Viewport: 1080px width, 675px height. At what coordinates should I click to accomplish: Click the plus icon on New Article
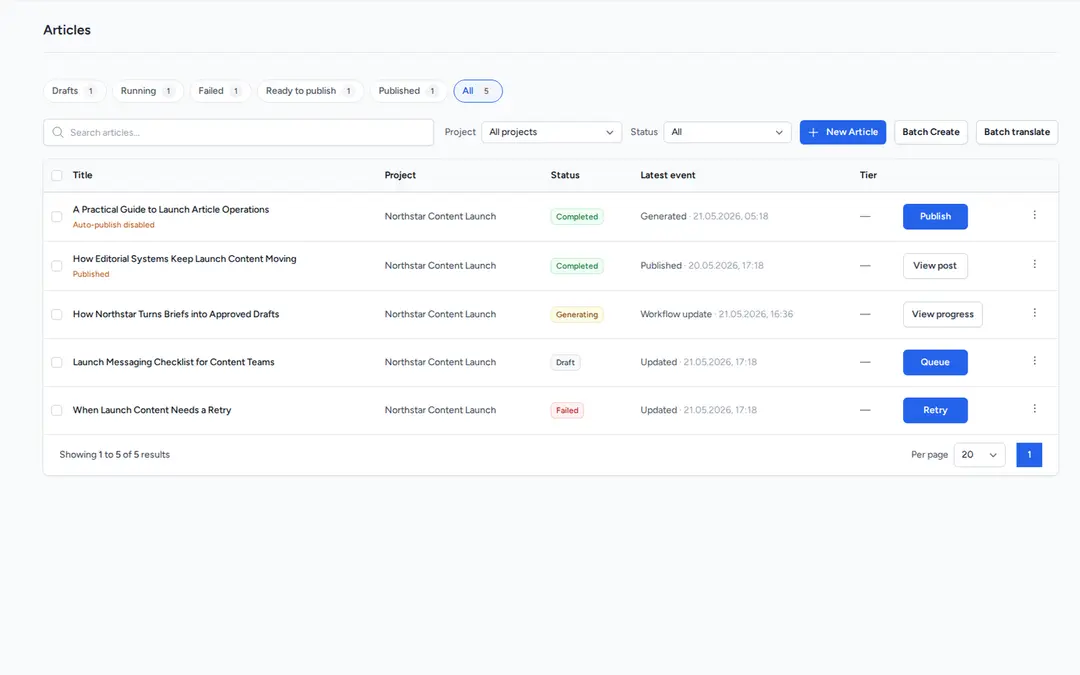[813, 132]
